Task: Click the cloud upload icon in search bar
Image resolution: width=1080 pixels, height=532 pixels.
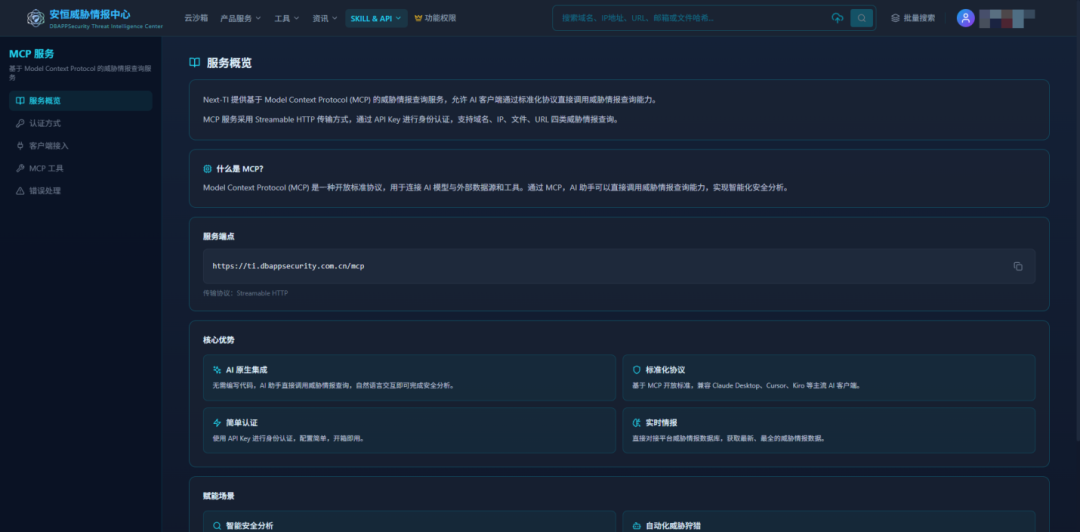Action: point(838,18)
